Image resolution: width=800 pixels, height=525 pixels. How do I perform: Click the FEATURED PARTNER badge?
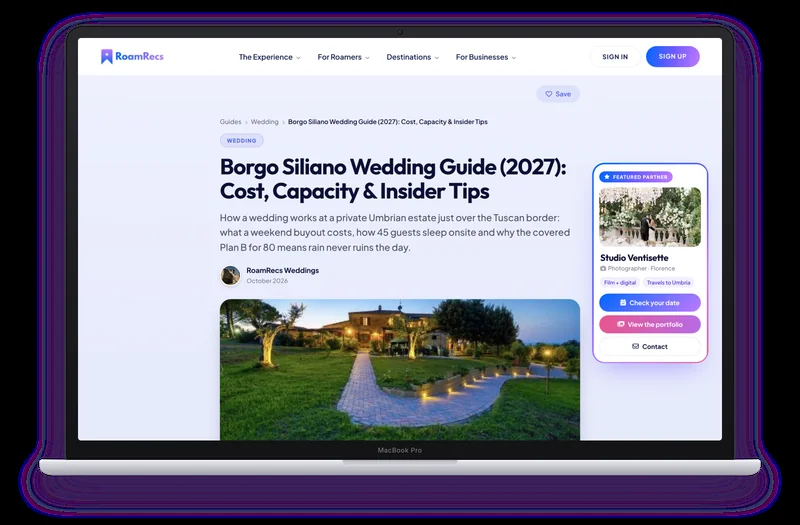click(x=636, y=177)
